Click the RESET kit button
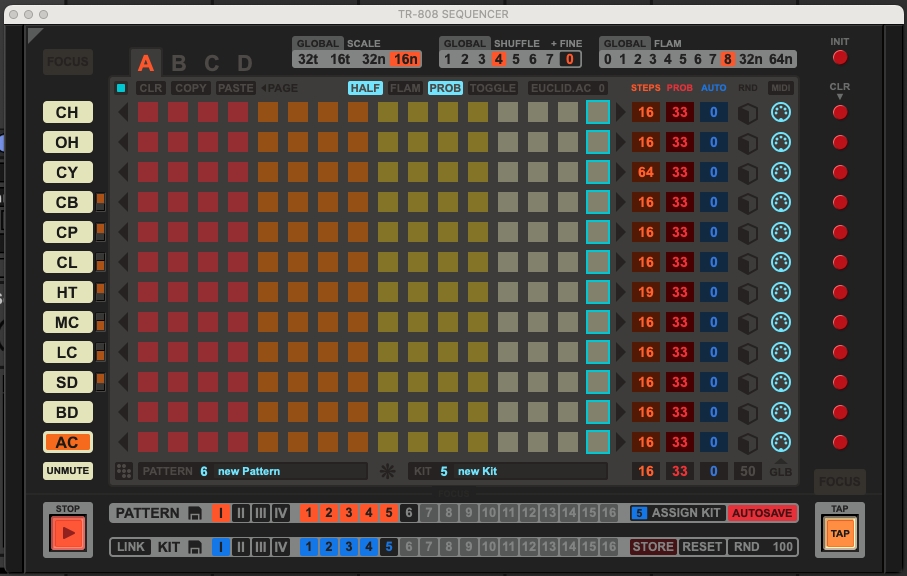The width and height of the screenshot is (907, 576). (x=702, y=547)
